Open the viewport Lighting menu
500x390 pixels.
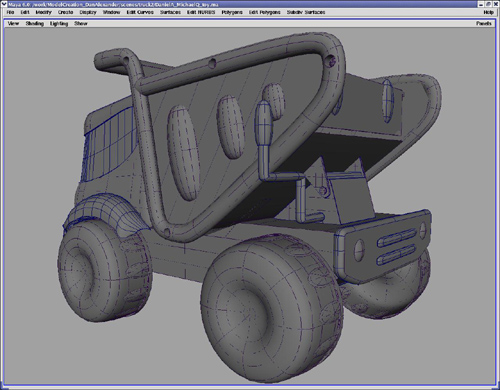59,23
